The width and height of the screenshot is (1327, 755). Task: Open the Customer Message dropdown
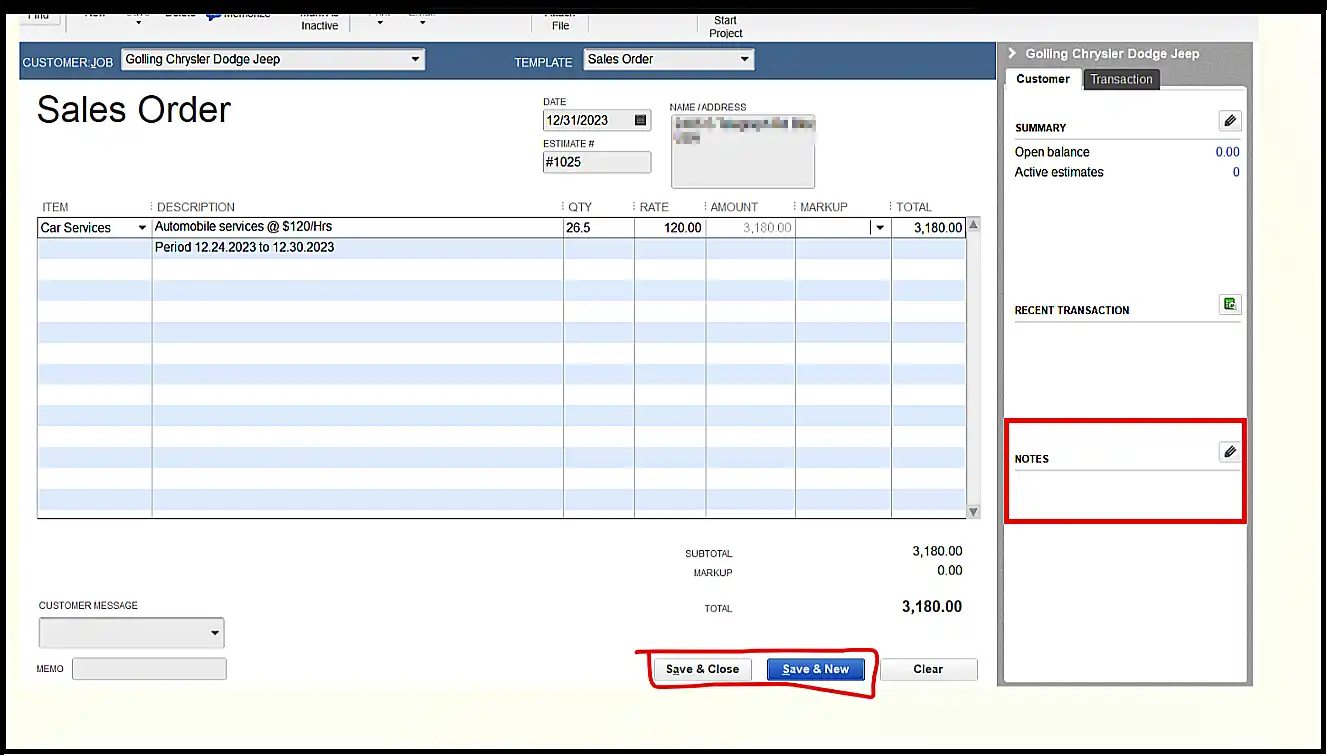215,633
